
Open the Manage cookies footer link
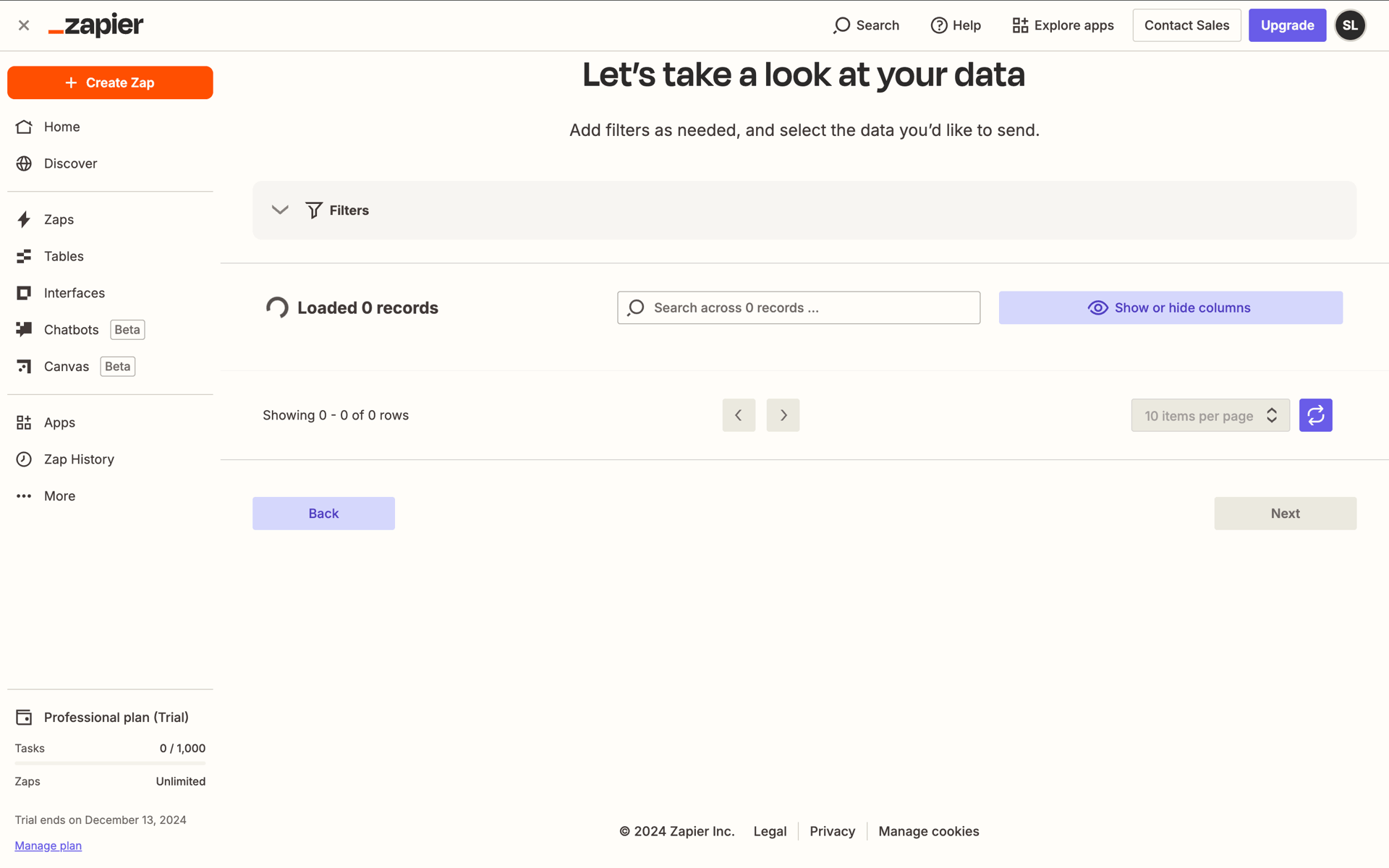point(928,831)
